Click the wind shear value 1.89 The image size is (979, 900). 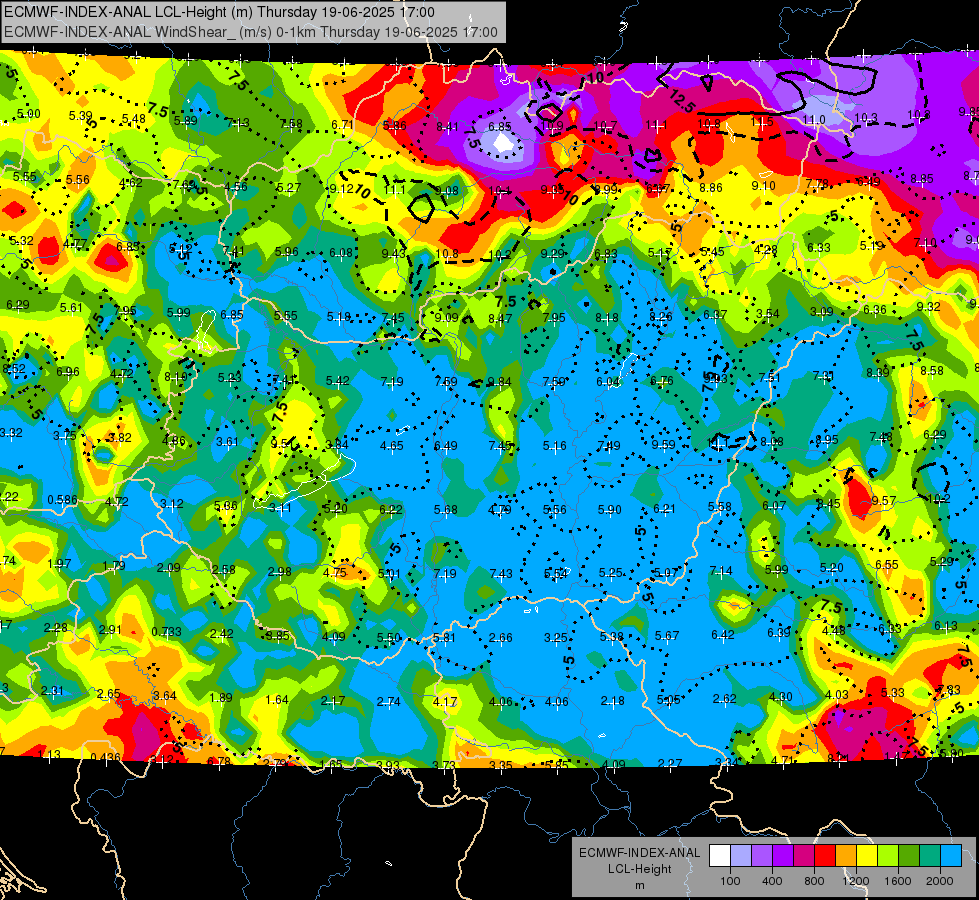click(x=220, y=697)
